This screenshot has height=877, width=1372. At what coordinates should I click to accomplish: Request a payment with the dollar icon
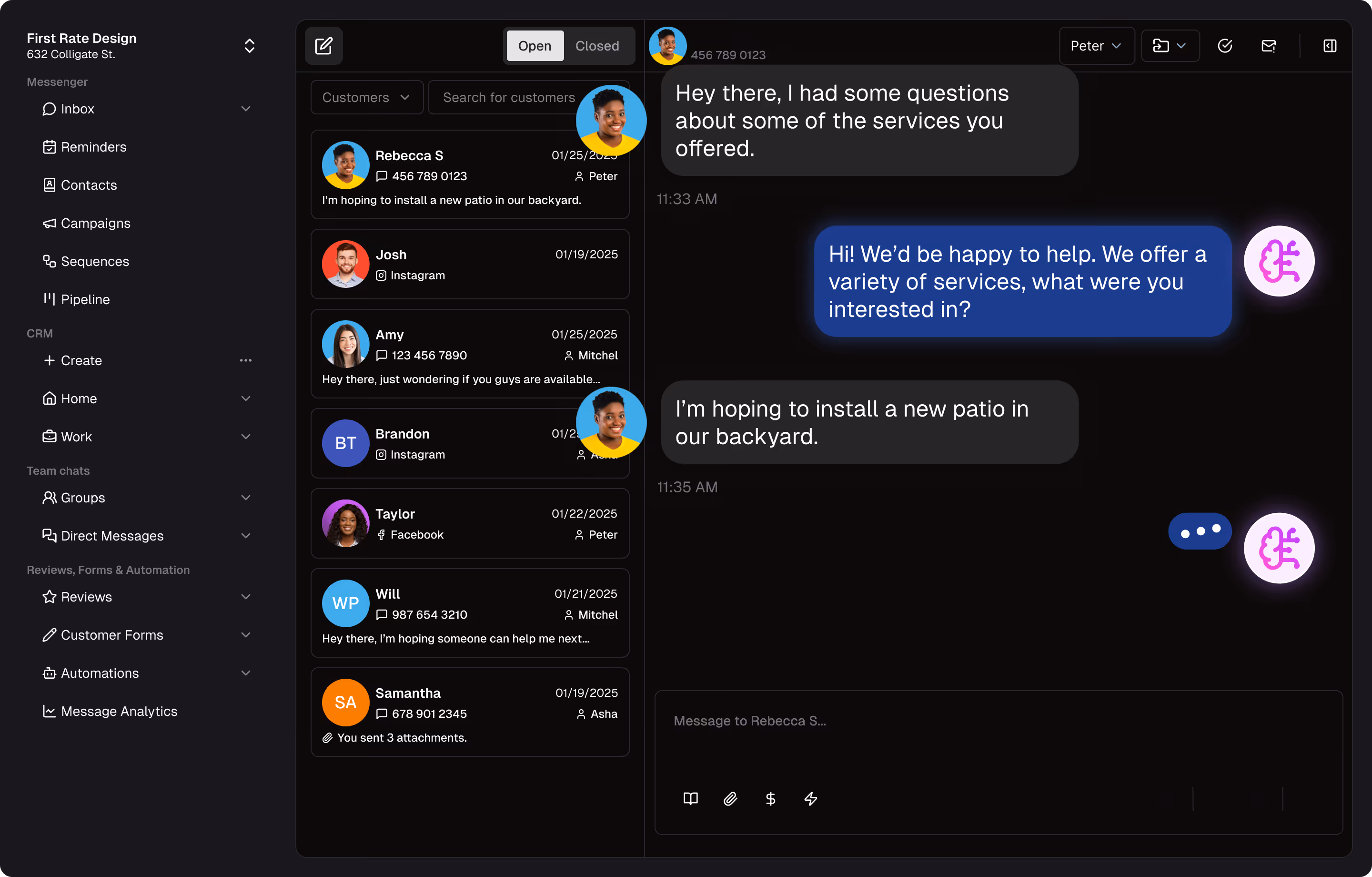(770, 799)
